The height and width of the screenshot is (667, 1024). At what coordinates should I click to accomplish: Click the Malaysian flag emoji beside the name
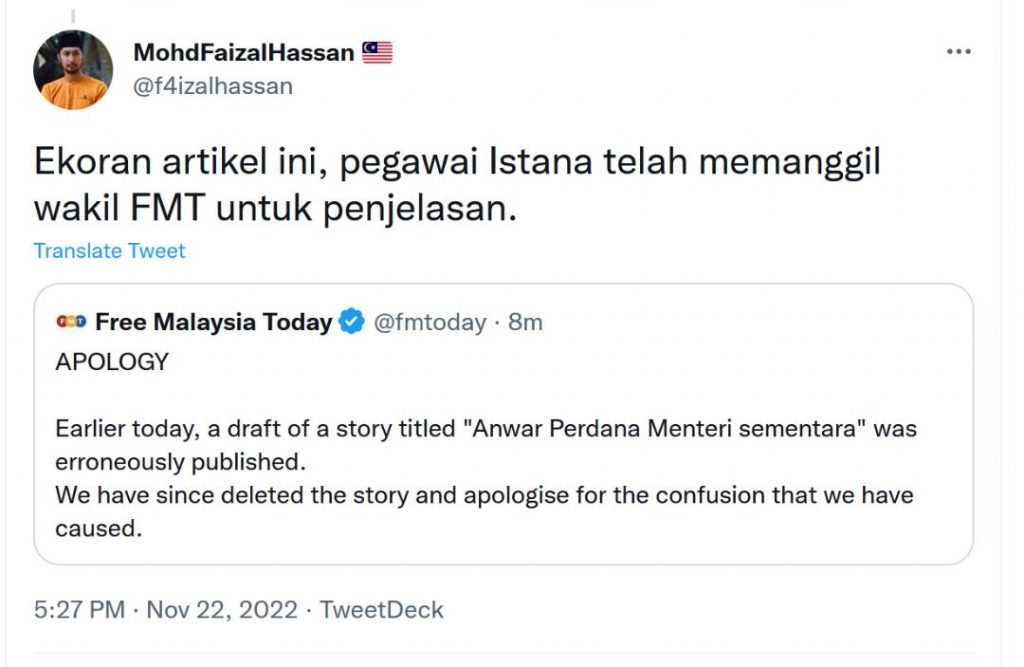377,52
